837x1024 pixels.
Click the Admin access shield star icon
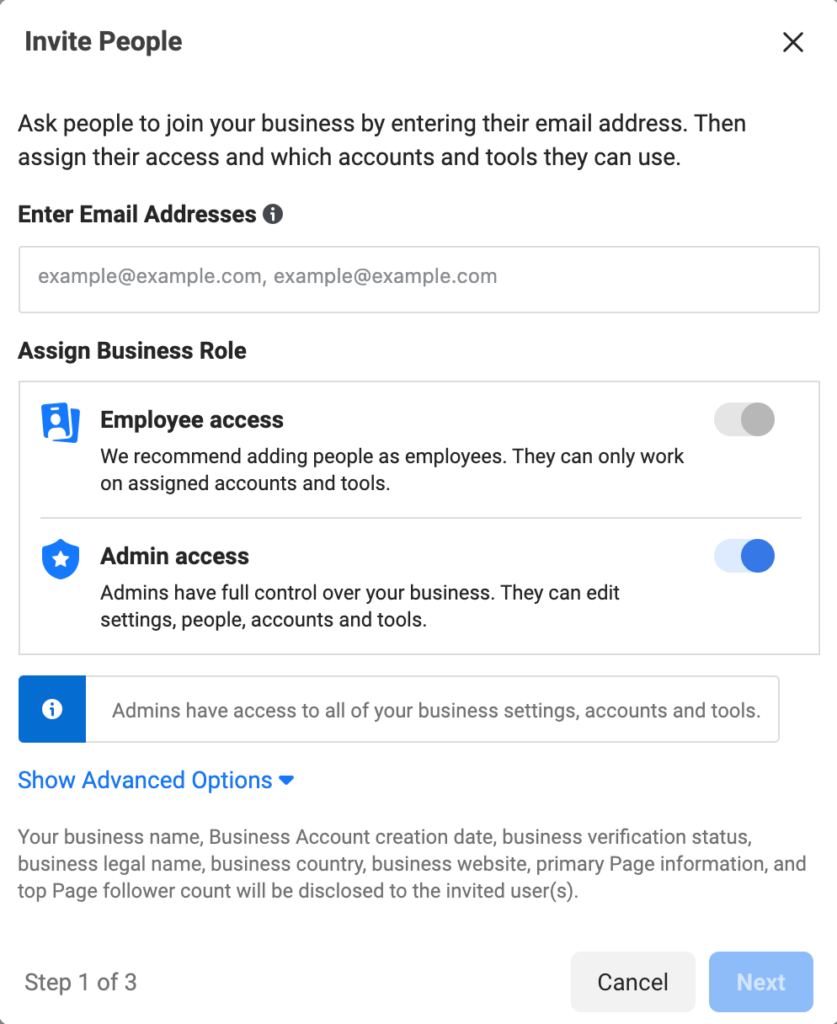(61, 559)
